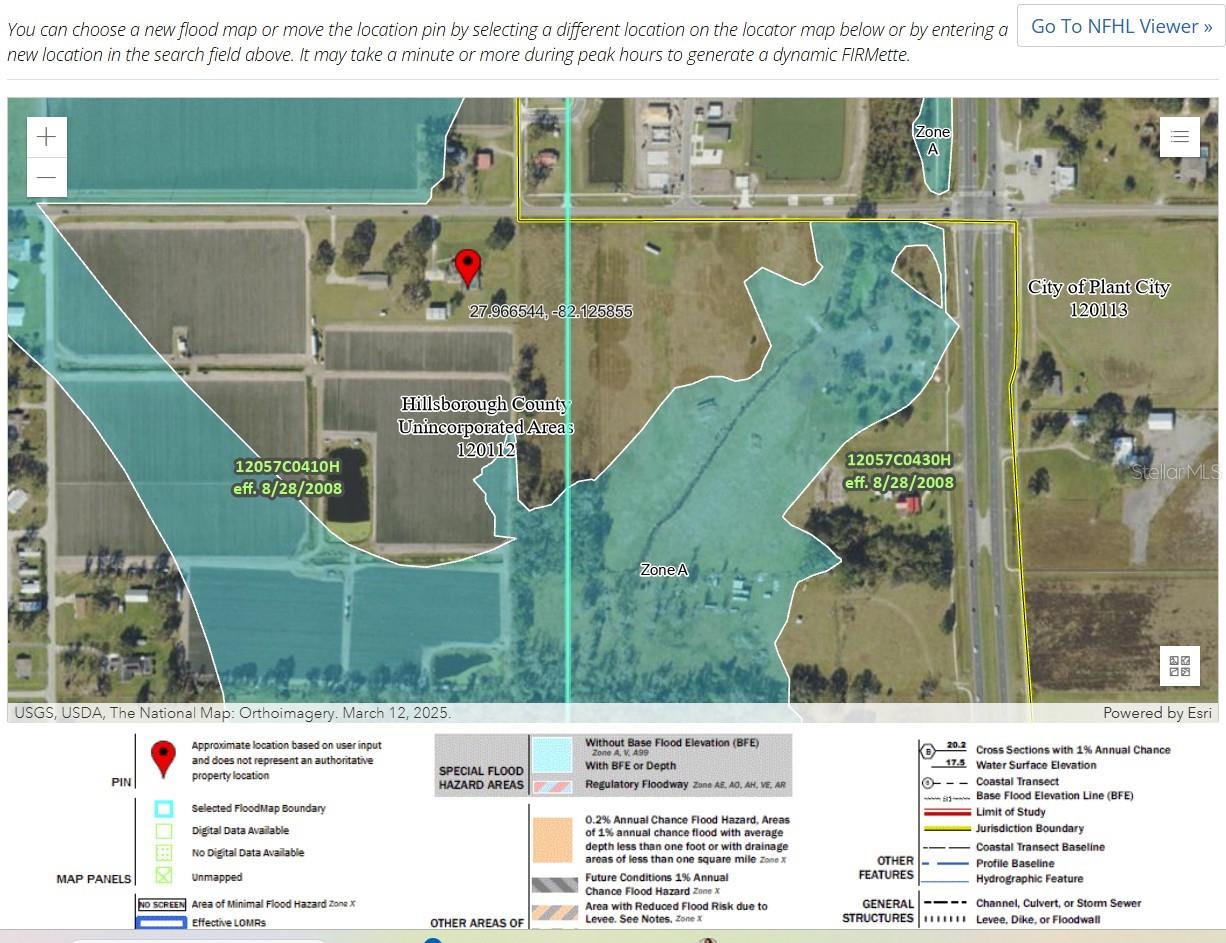Click the Hillsborough County Unincorporated Areas label

coord(485,427)
